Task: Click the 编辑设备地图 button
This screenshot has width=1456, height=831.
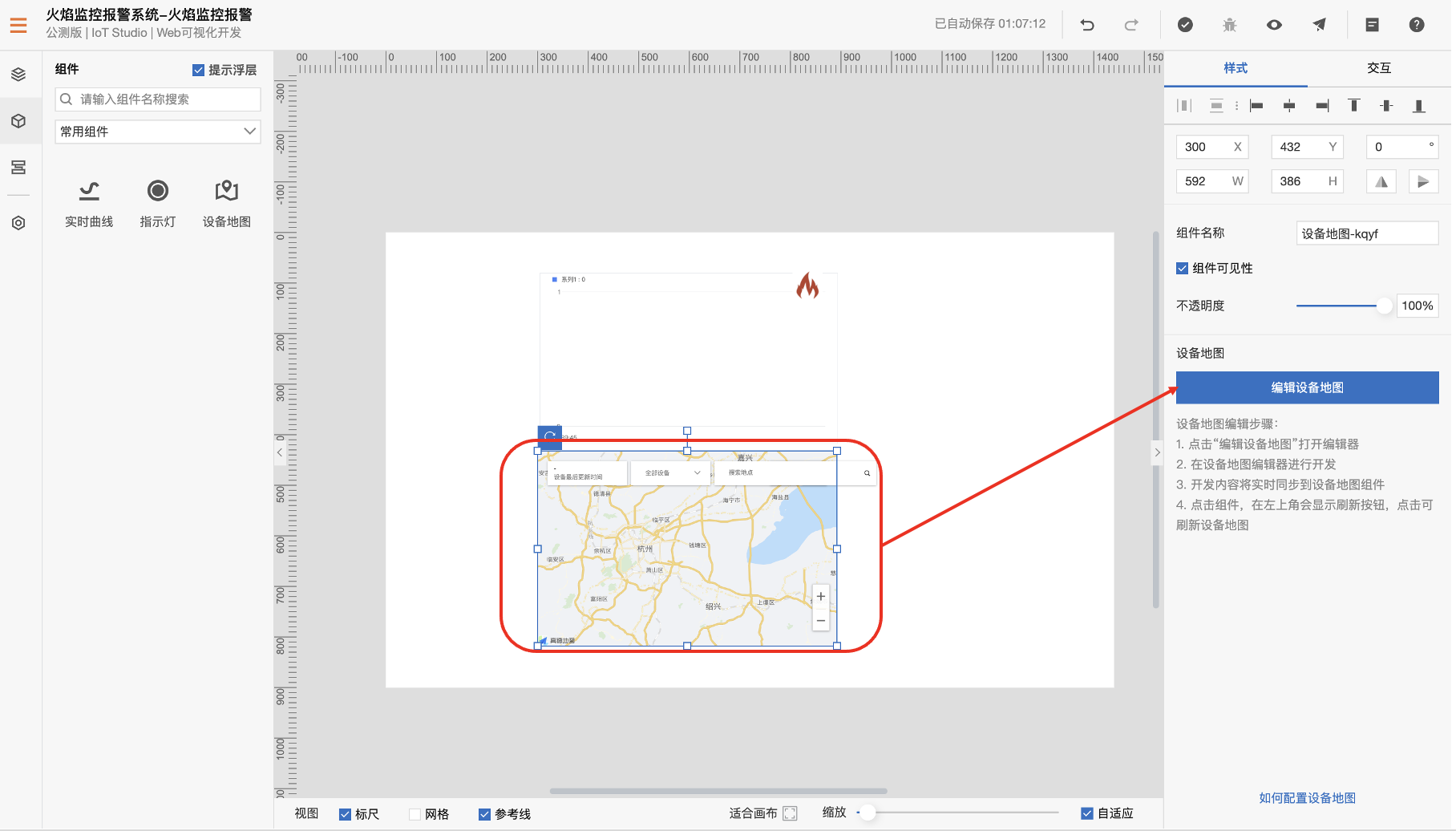Action: tap(1307, 387)
